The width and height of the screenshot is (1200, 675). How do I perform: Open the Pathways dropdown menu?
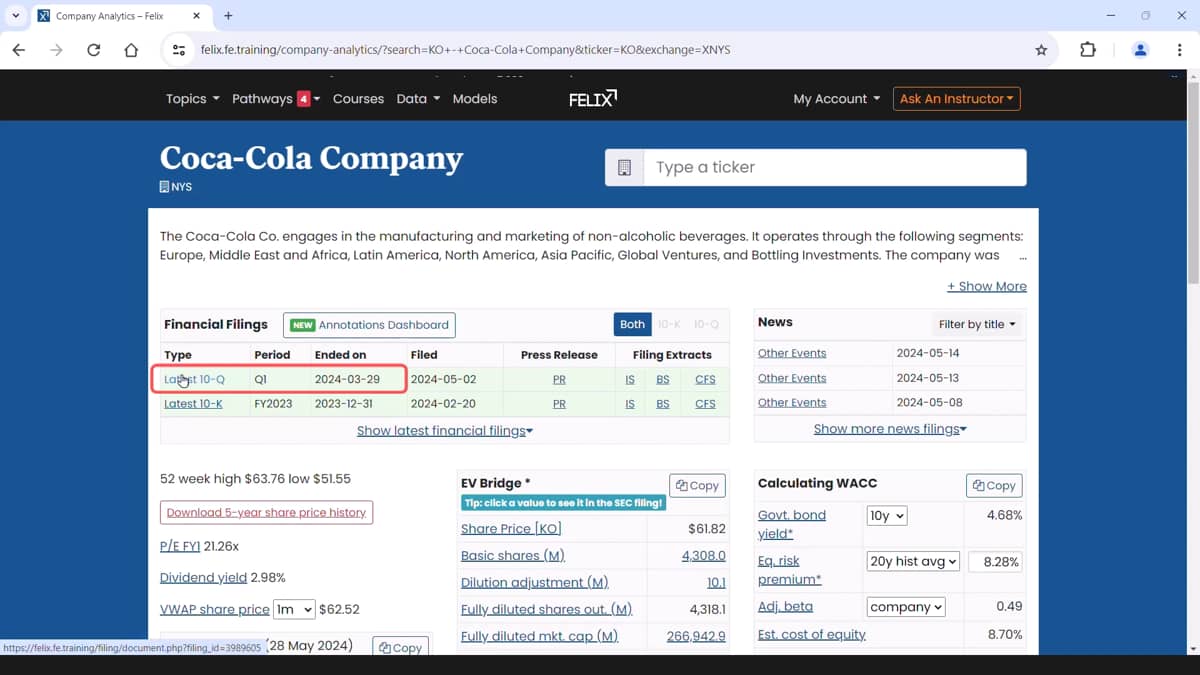(276, 99)
